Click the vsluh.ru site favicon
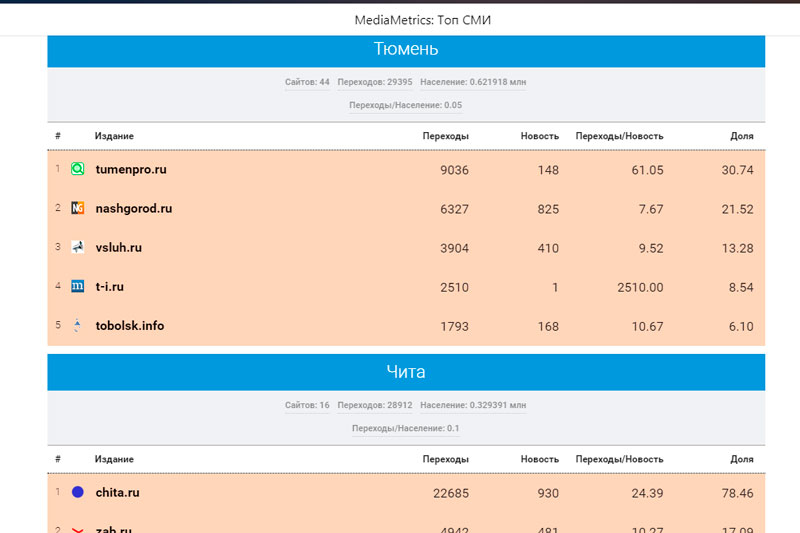Screen dimensions: 800x533 click(78, 247)
